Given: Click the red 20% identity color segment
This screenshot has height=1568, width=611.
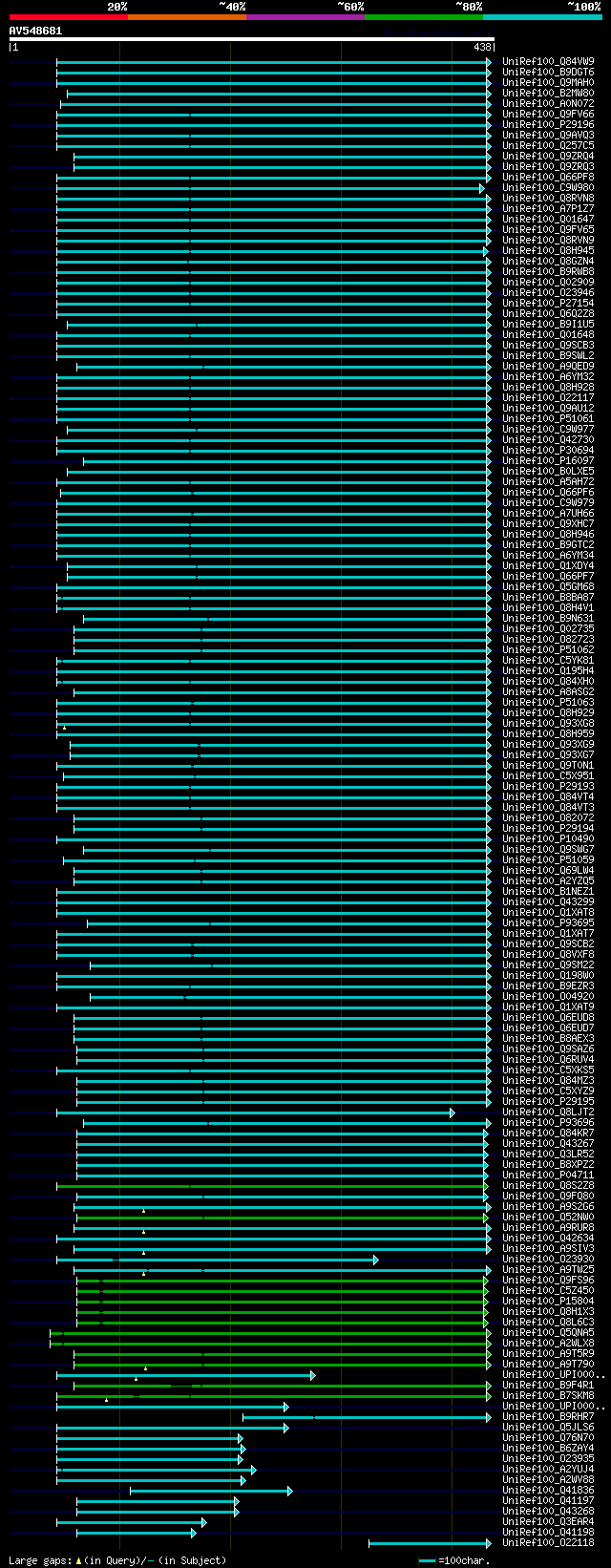Looking at the screenshot, I should click(x=68, y=17).
